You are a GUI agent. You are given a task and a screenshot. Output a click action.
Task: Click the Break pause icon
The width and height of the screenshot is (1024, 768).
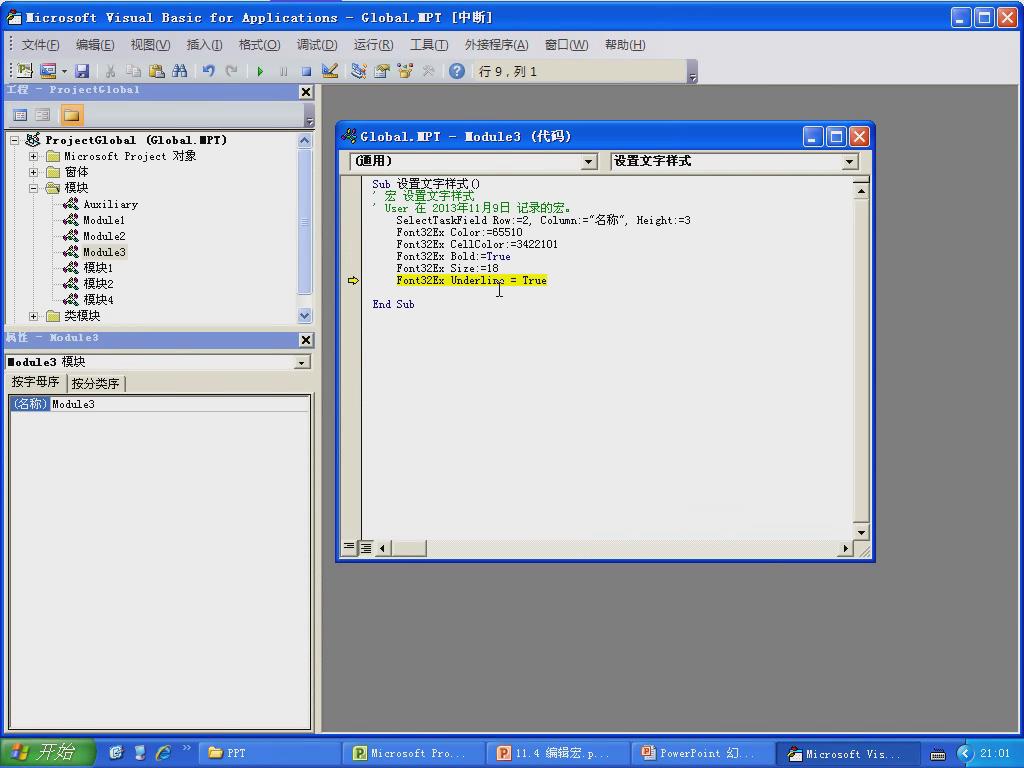[x=283, y=71]
